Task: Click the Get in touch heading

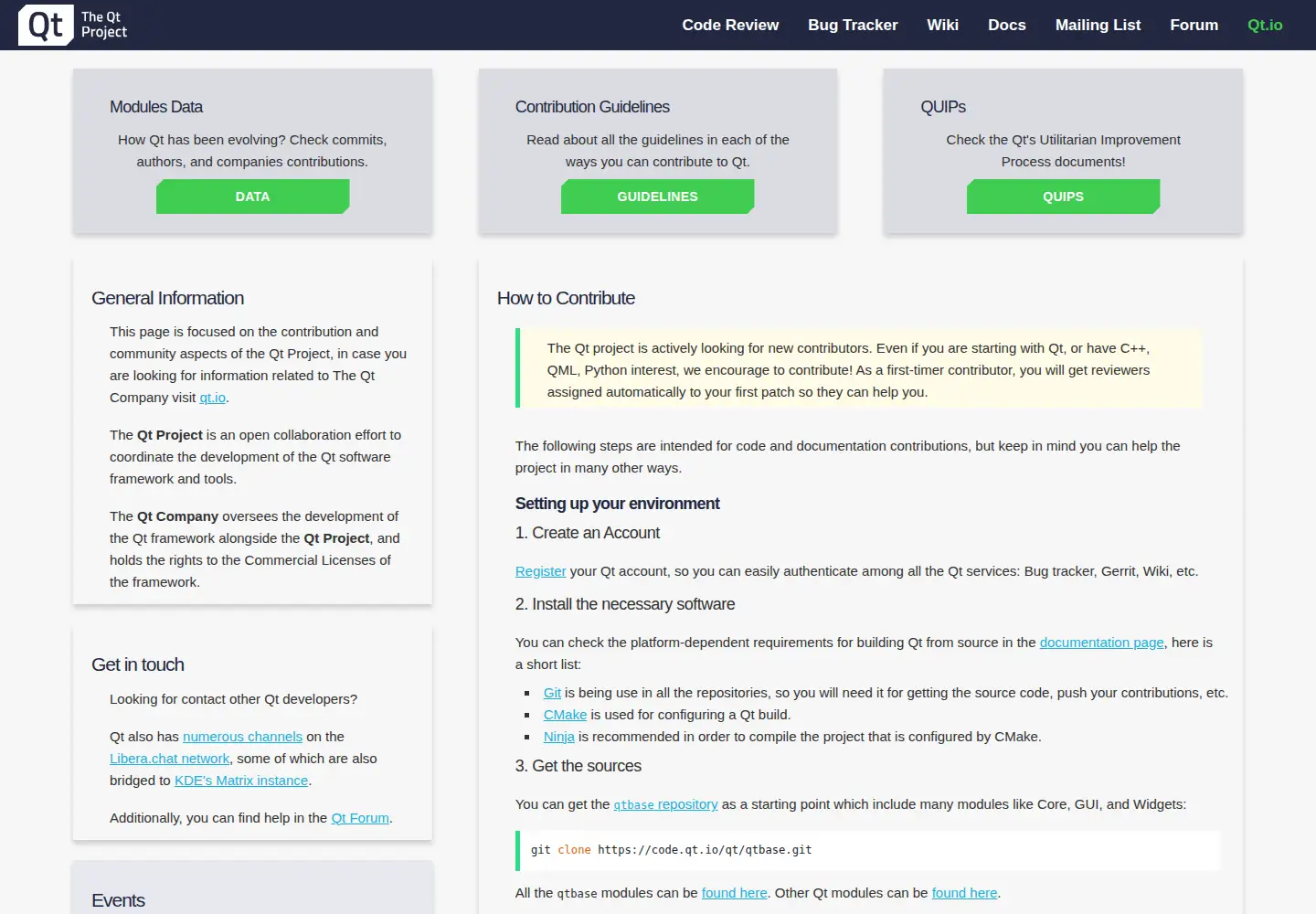Action: pyautogui.click(x=138, y=664)
